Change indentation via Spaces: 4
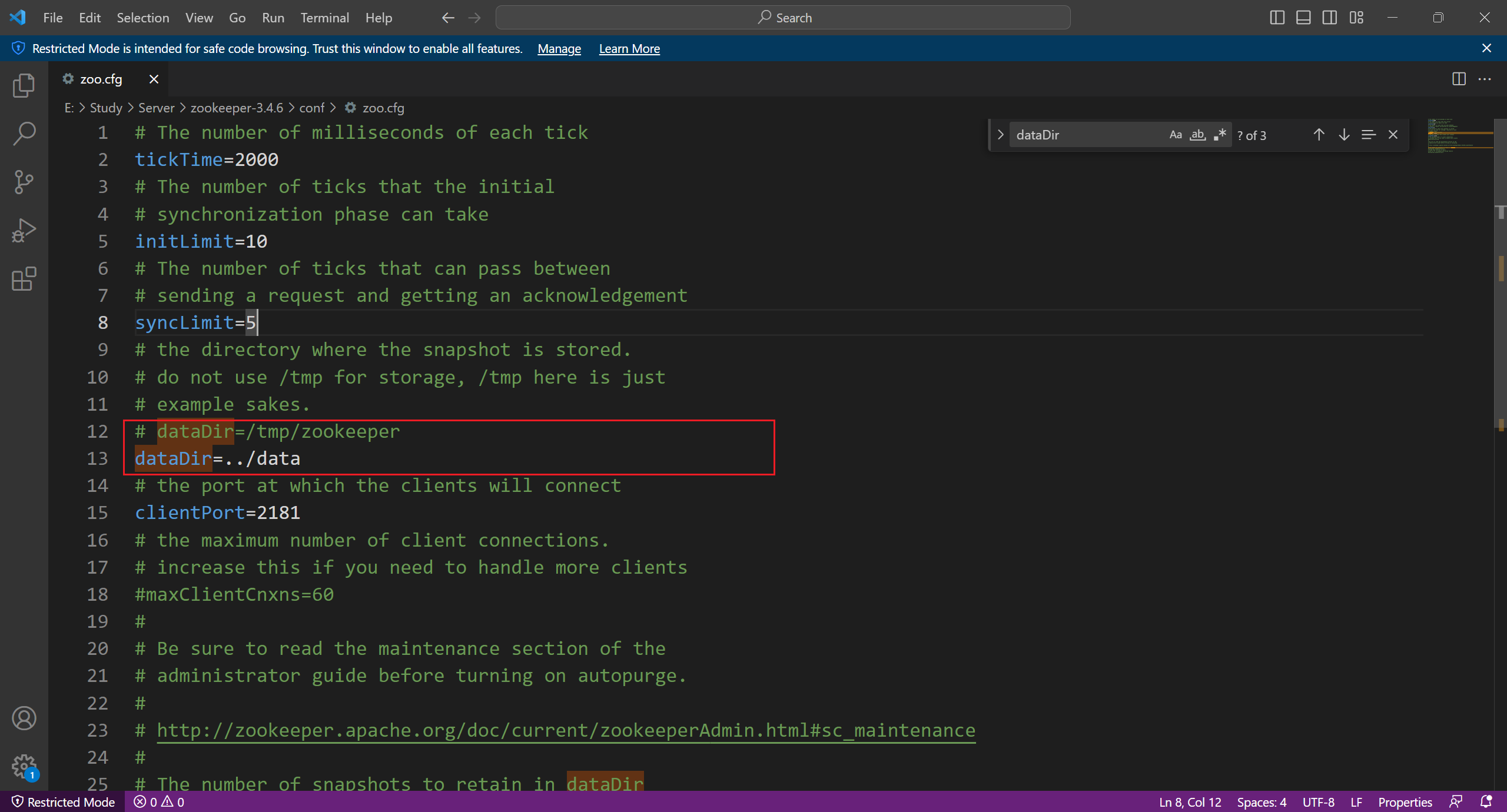1507x812 pixels. pyautogui.click(x=1262, y=802)
